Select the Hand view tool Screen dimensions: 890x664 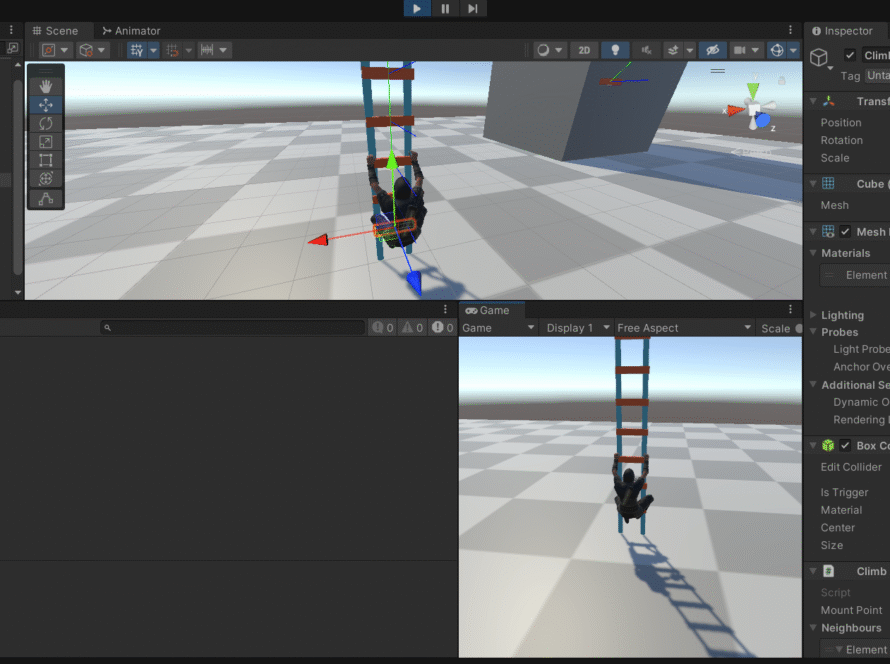[x=46, y=86]
